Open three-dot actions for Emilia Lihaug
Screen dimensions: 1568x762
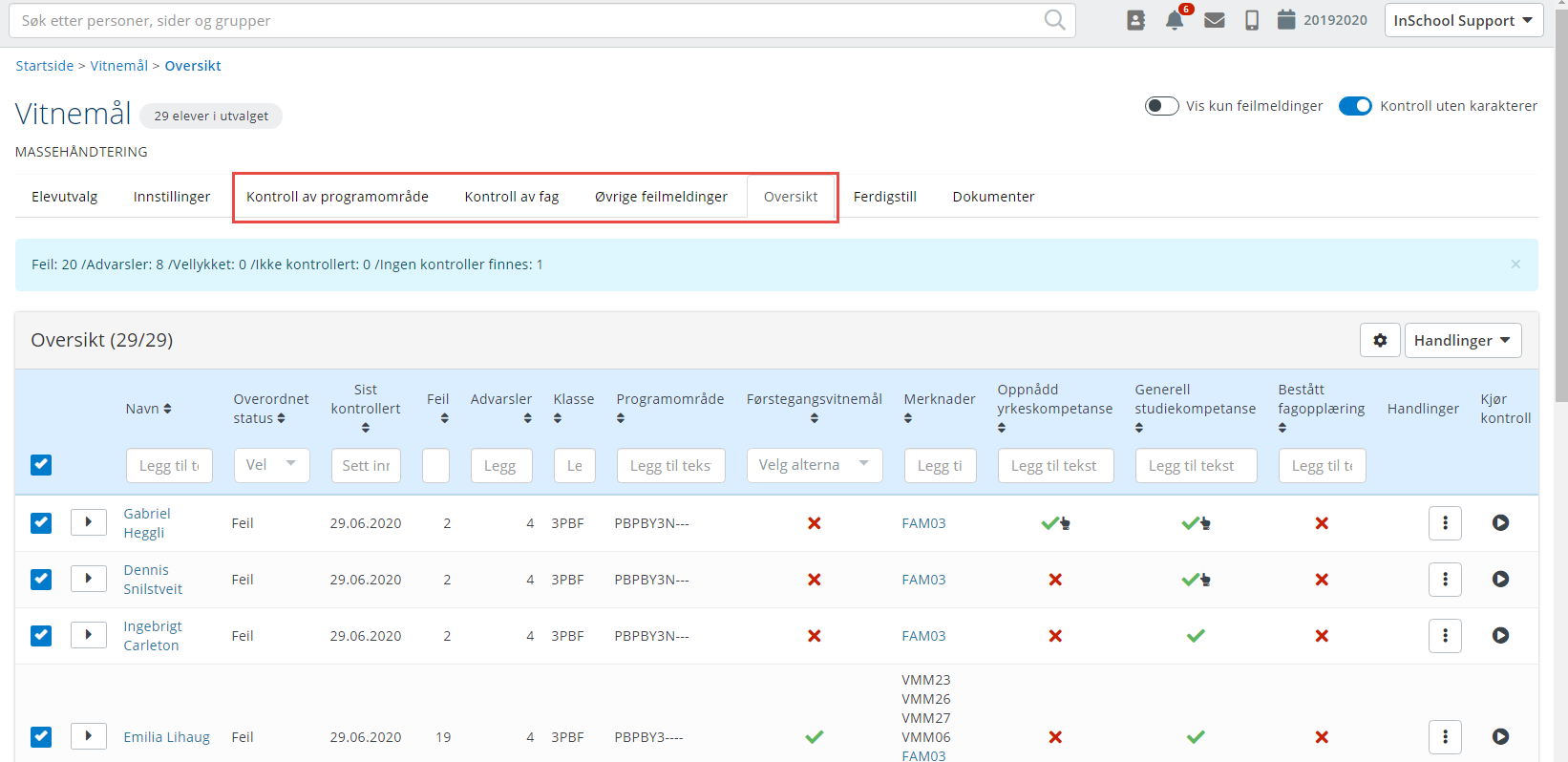1445,736
